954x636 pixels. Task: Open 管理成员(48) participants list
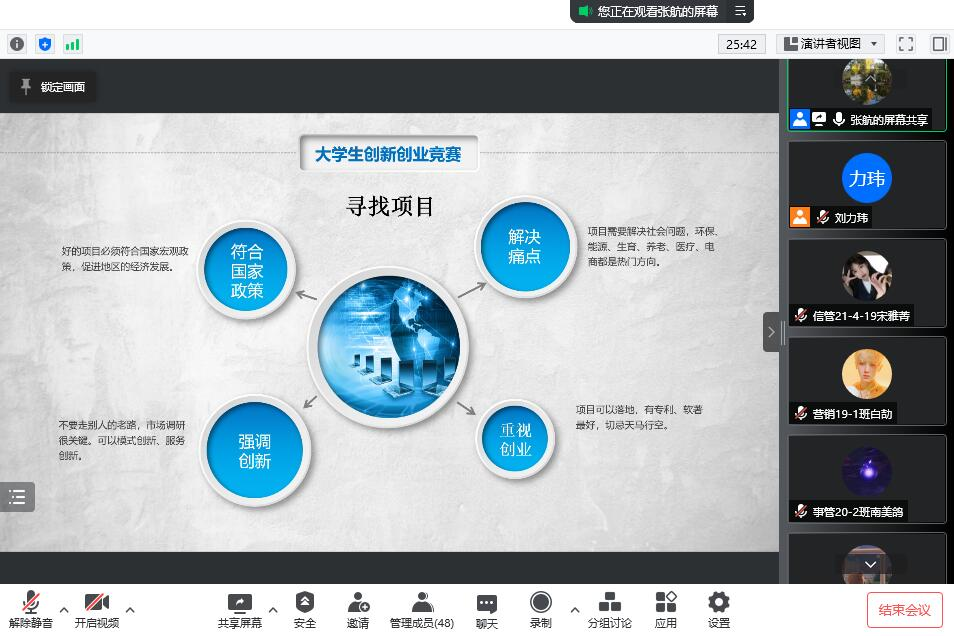click(x=422, y=609)
